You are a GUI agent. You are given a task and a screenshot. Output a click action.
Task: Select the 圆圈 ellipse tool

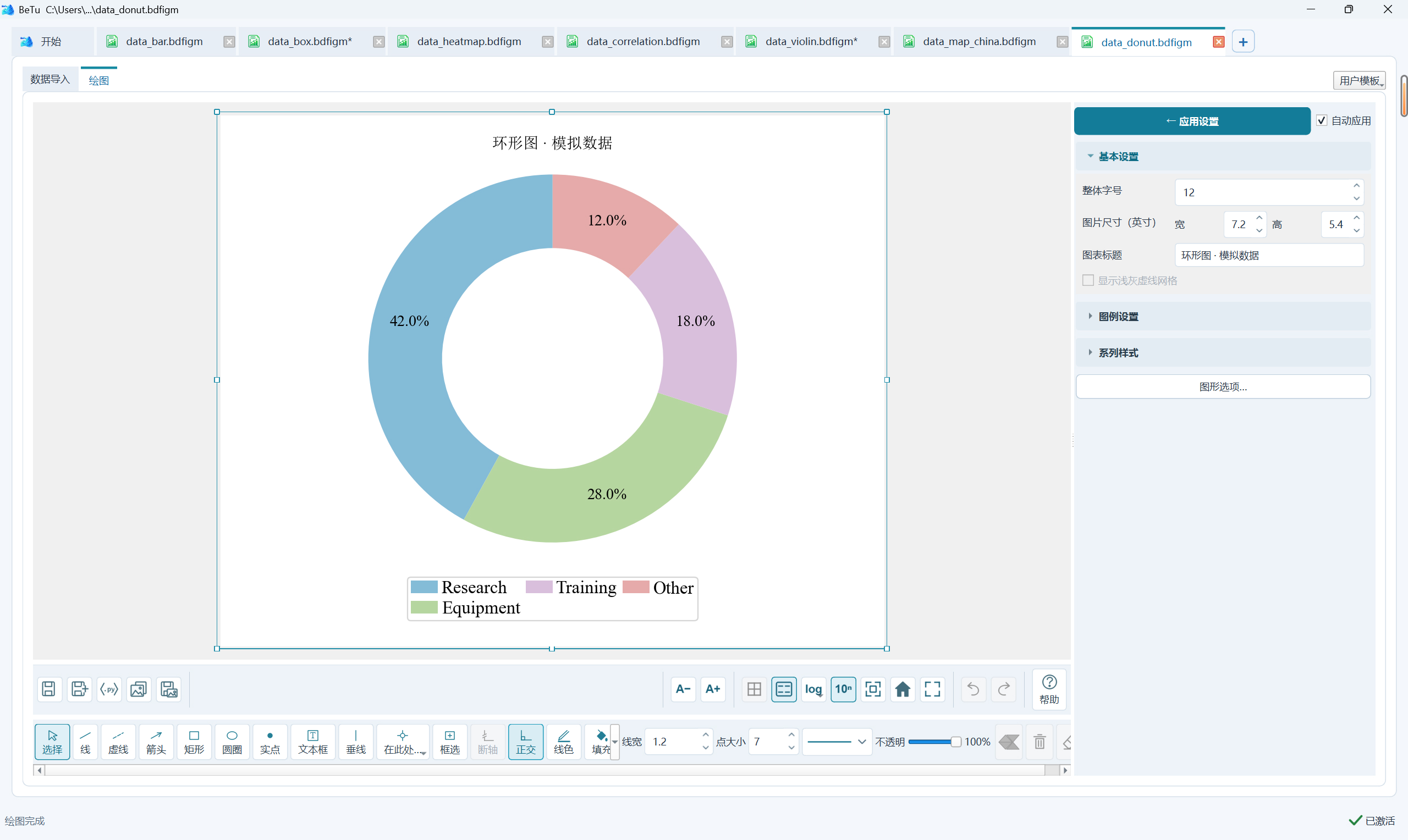232,742
